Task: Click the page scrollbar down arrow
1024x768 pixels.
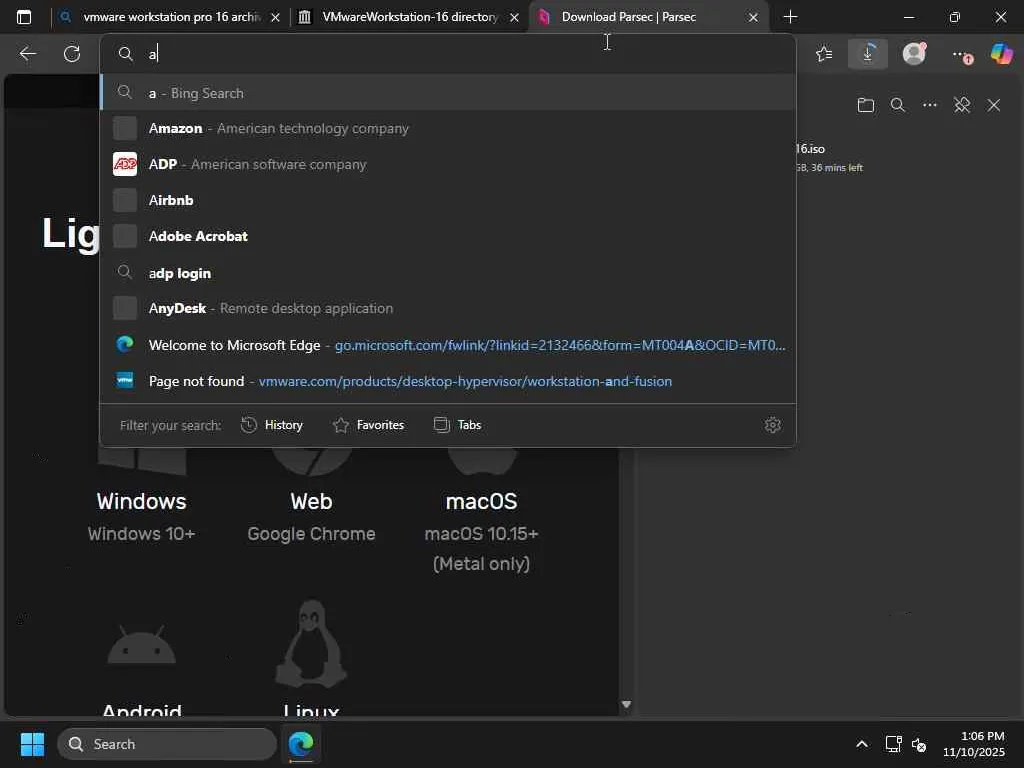Action: click(x=626, y=705)
